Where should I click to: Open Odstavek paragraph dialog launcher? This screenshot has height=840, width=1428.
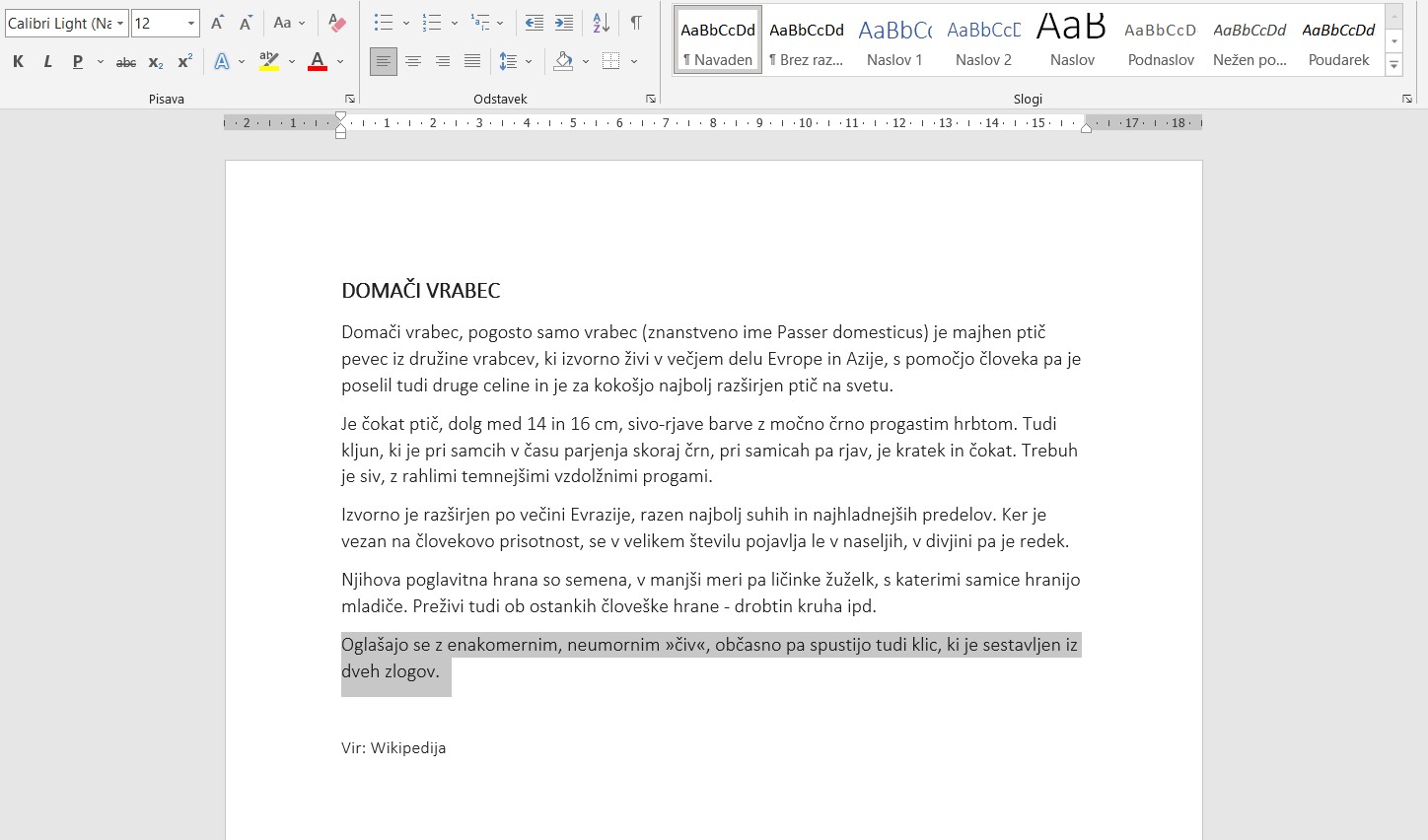[651, 99]
